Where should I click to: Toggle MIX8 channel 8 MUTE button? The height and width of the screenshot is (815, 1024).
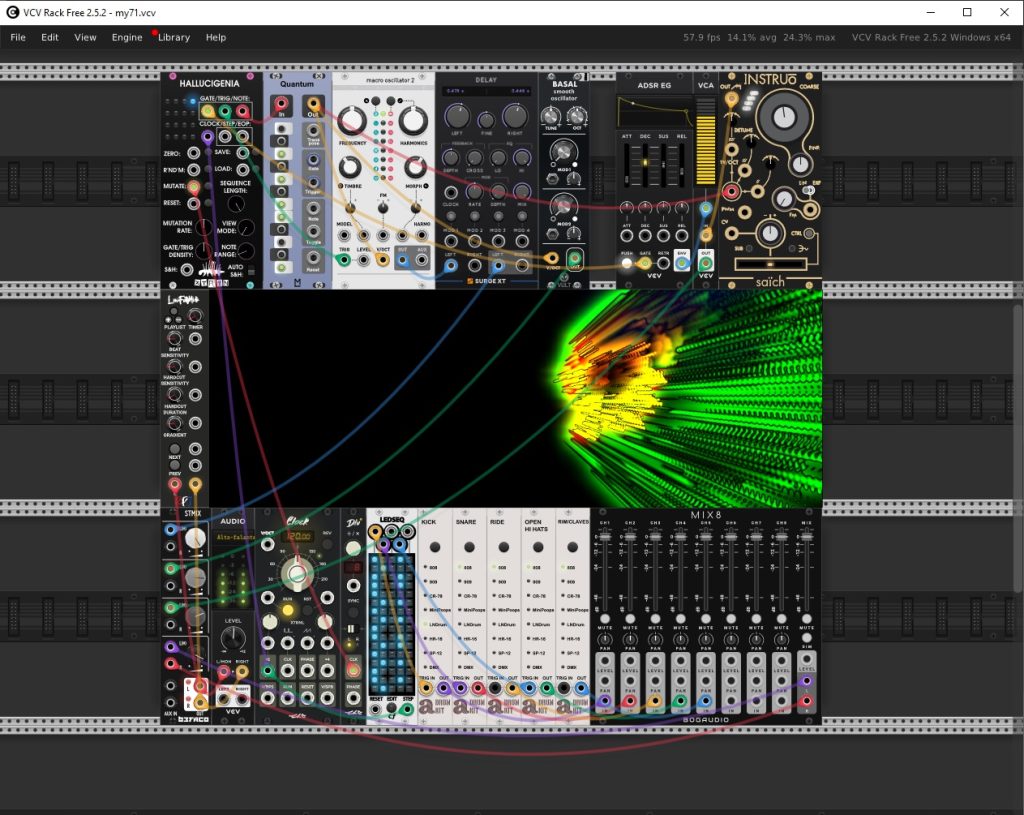tap(782, 618)
